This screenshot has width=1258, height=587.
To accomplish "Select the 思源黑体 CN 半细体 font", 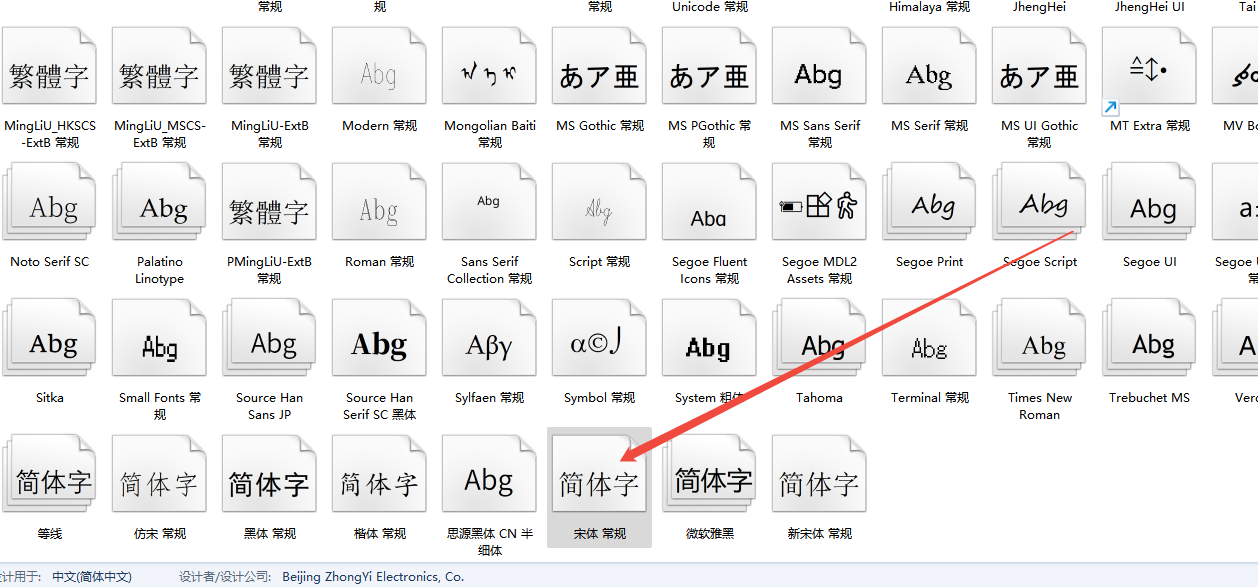I will click(x=490, y=474).
